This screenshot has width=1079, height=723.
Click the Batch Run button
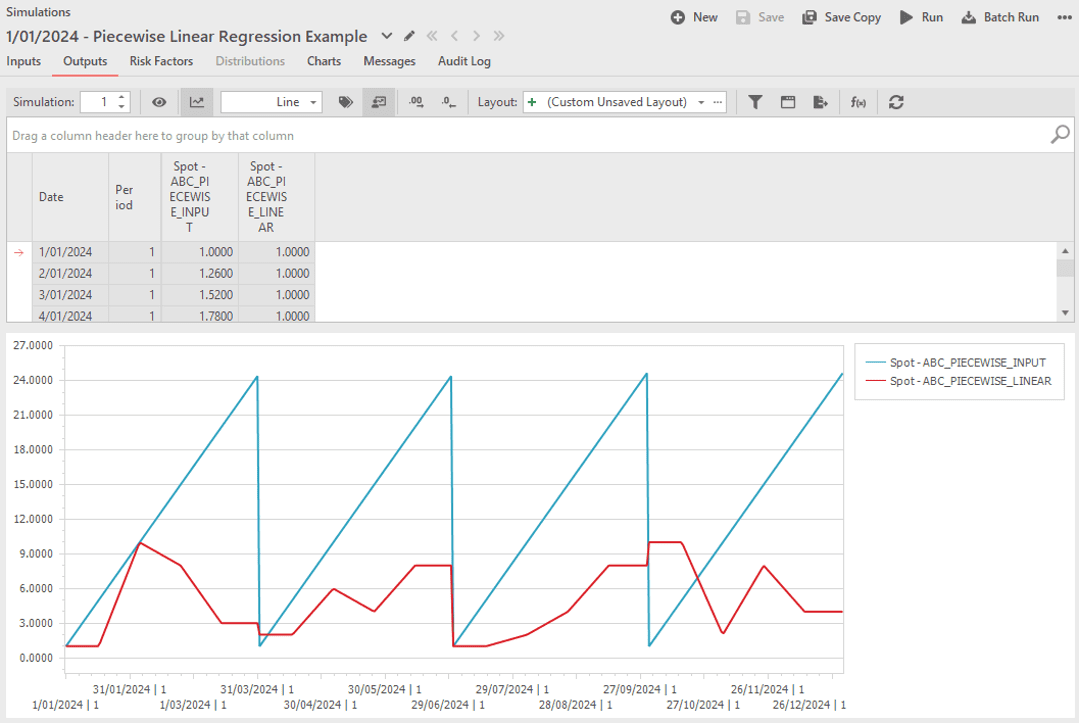(x=1000, y=17)
